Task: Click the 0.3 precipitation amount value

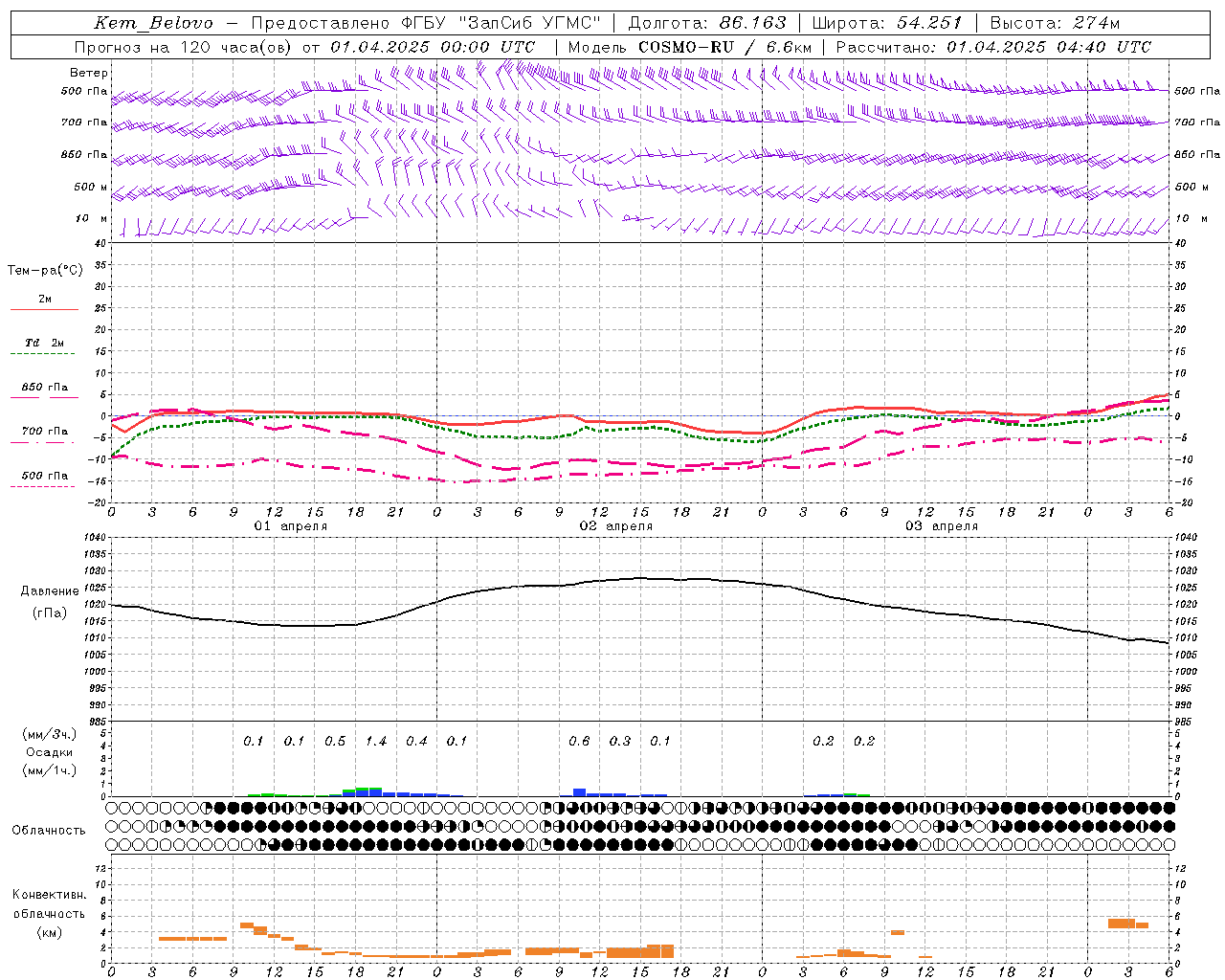Action: coord(620,742)
